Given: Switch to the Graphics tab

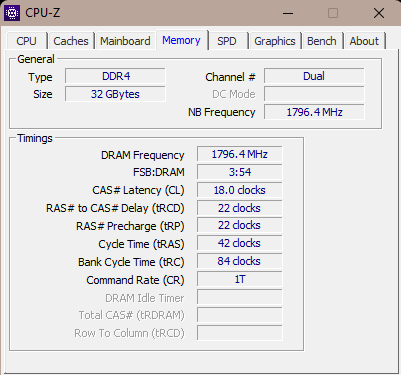Looking at the screenshot, I should 275,41.
